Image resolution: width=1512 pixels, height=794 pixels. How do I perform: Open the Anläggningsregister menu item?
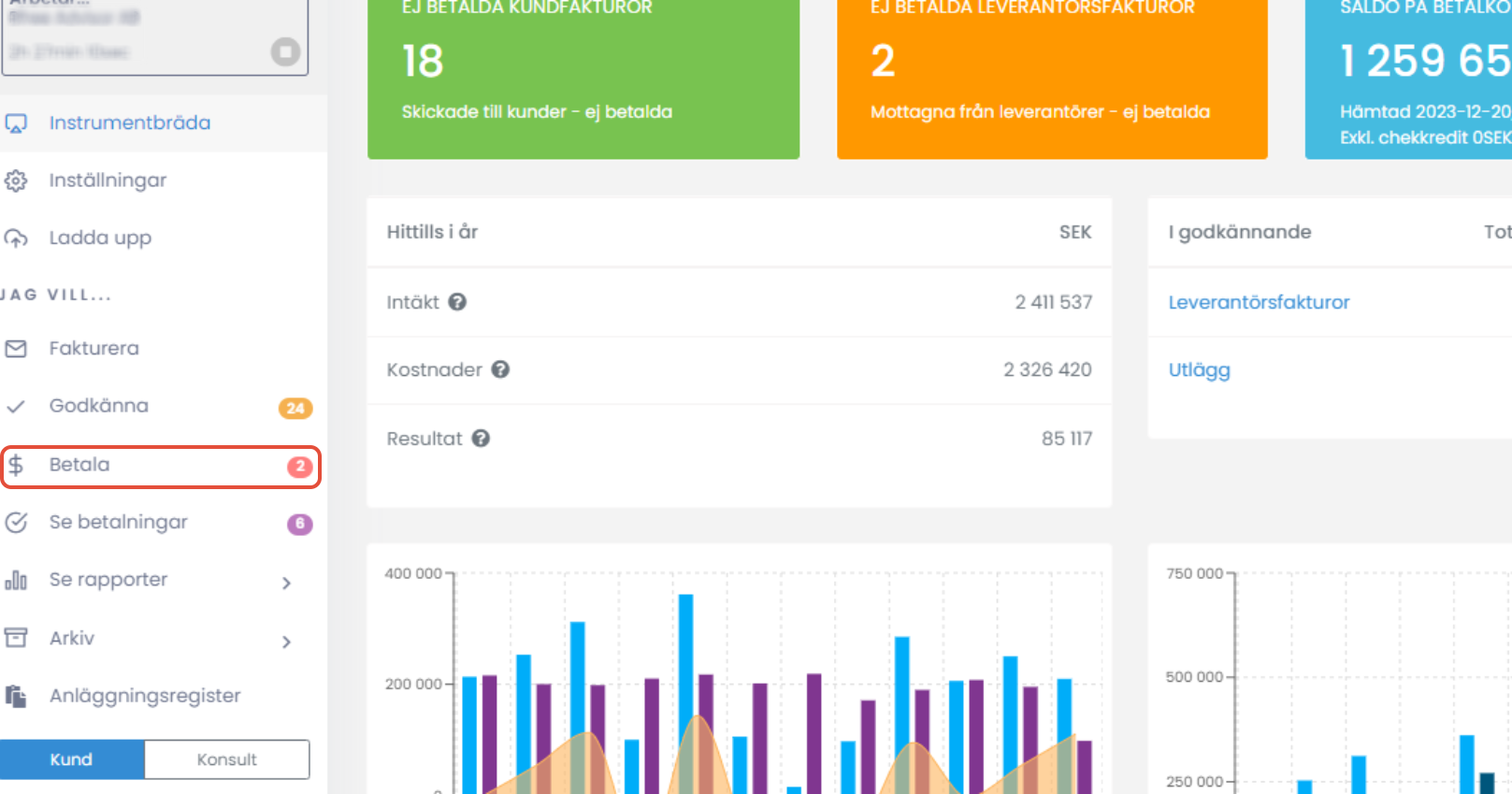pos(164,697)
